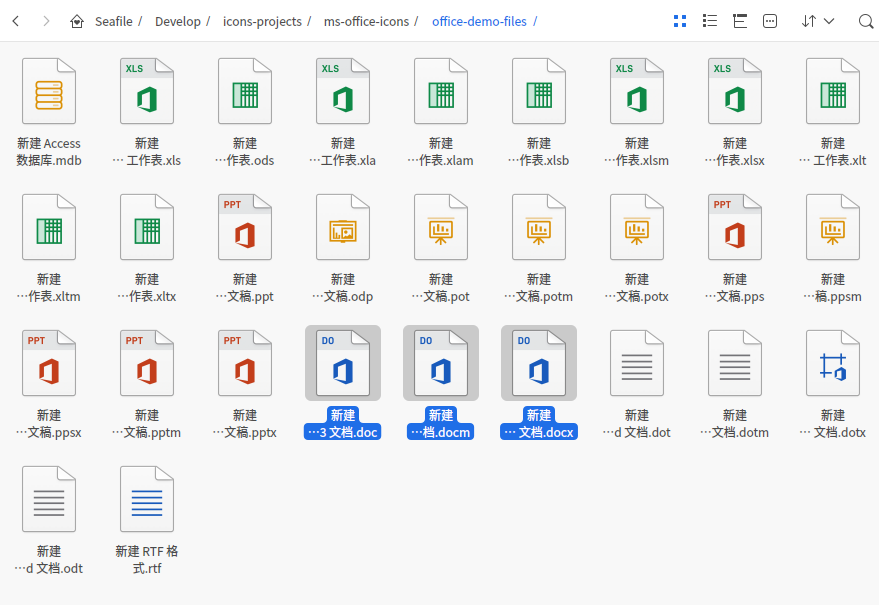Select the .potx template file icon

[637, 227]
